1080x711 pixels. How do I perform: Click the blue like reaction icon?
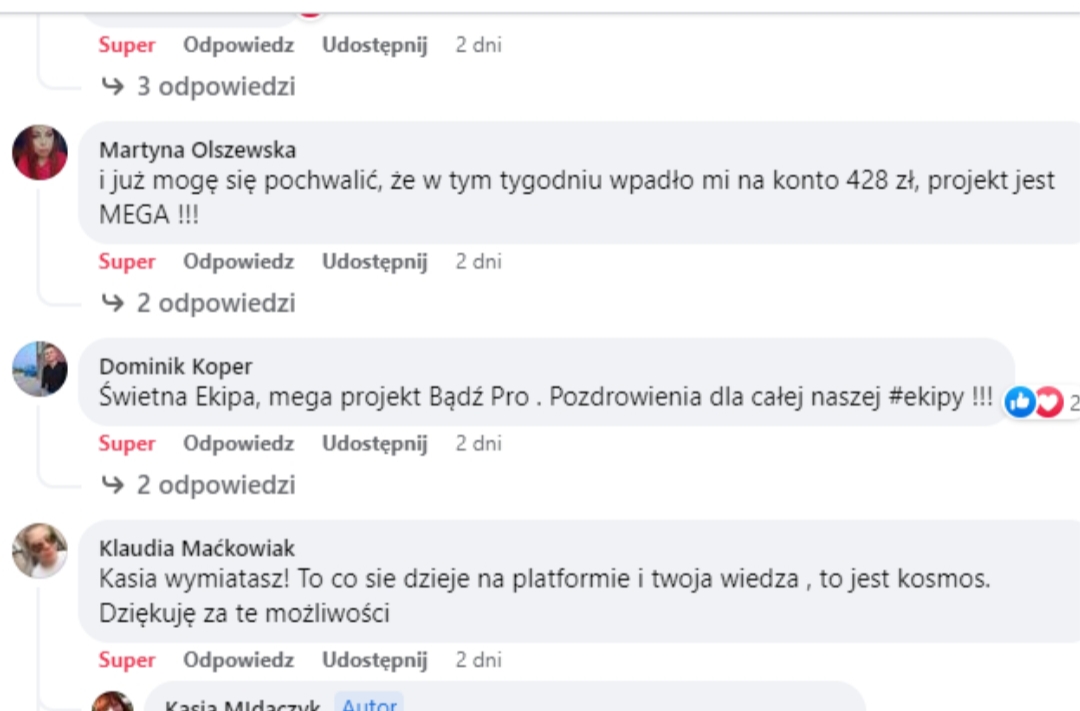tap(1020, 402)
